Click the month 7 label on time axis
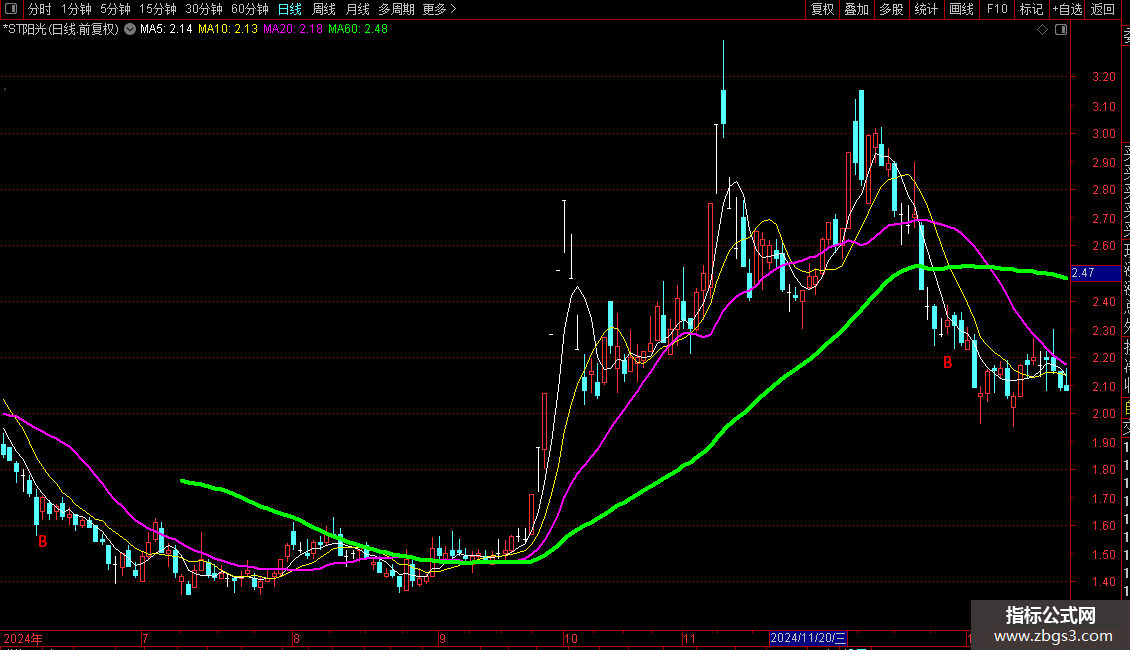The image size is (1130, 650). pos(145,638)
